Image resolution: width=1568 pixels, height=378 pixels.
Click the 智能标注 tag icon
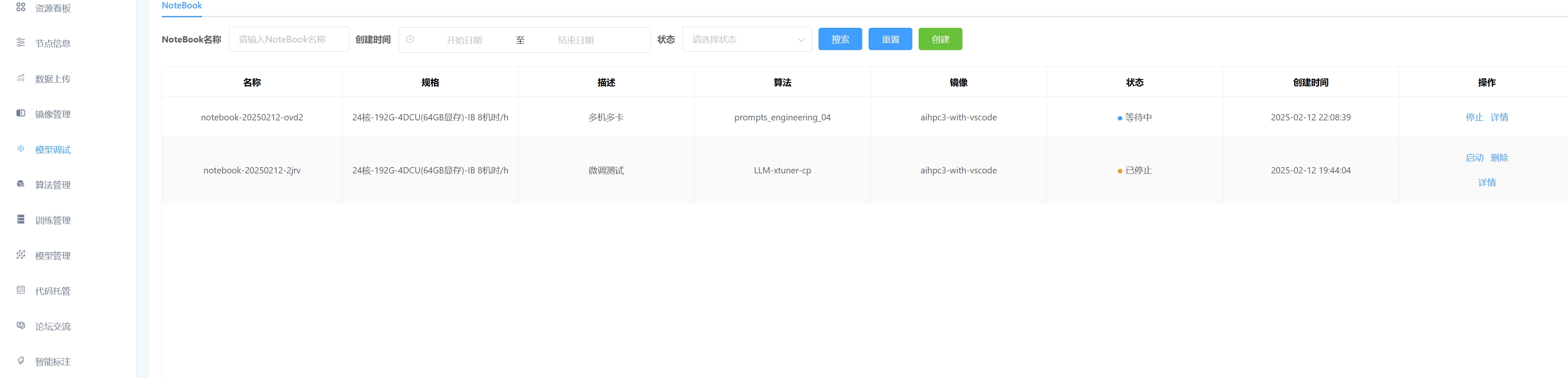[21, 360]
